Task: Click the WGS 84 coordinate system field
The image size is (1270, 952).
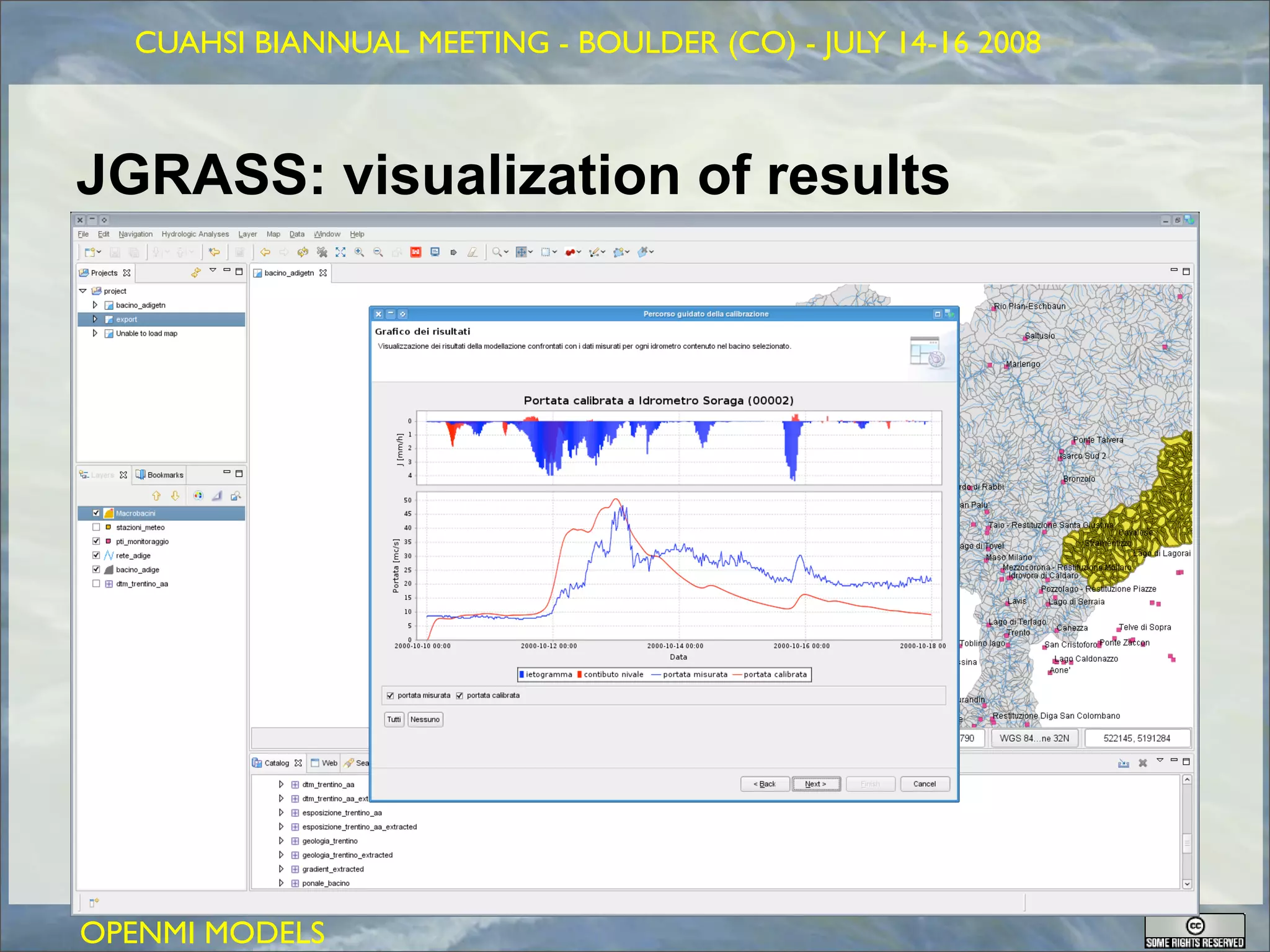Action: tap(1034, 738)
